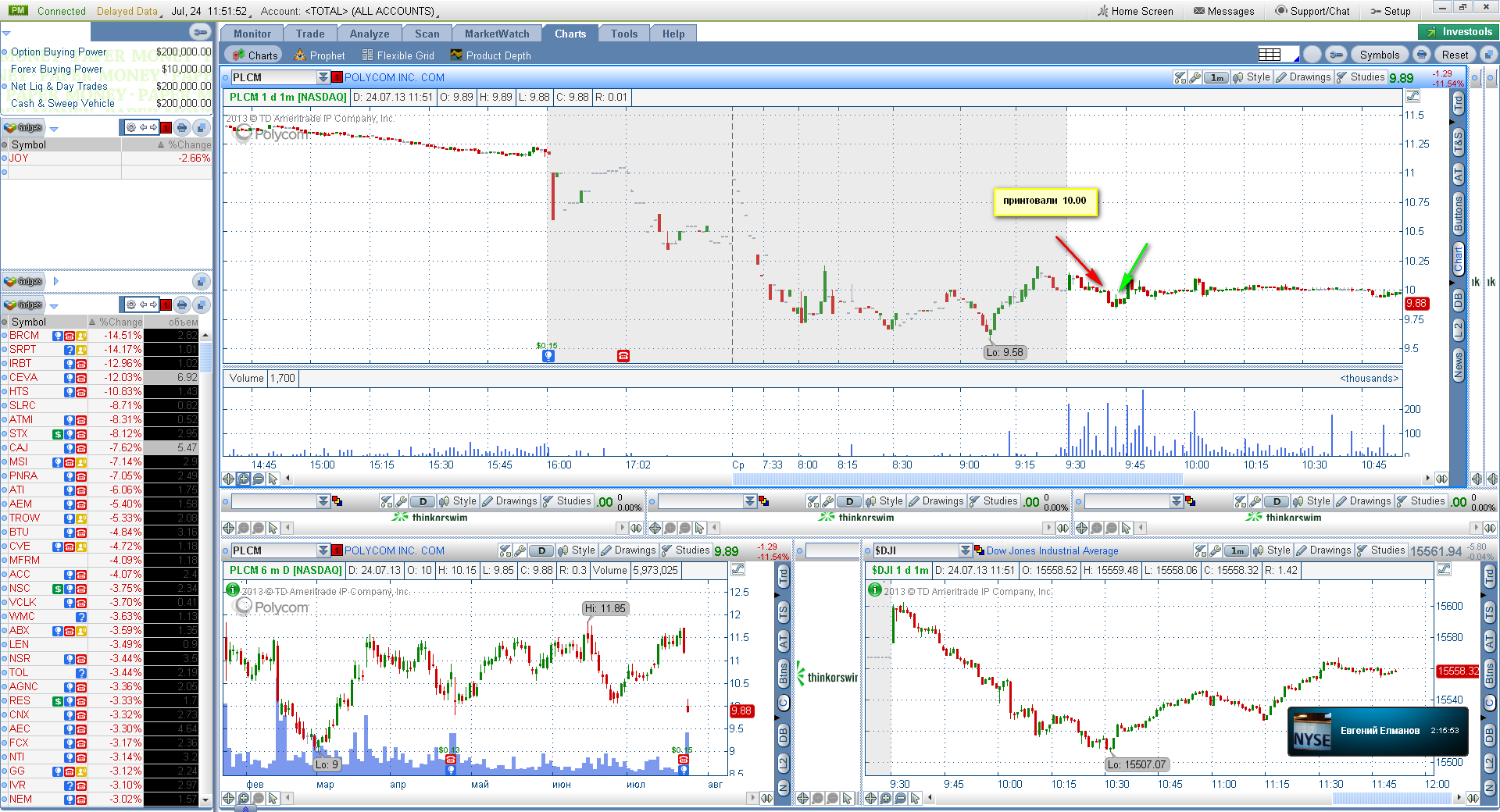Open Studies on the $DJI chart
The height and width of the screenshot is (812, 1500).
[x=1380, y=550]
